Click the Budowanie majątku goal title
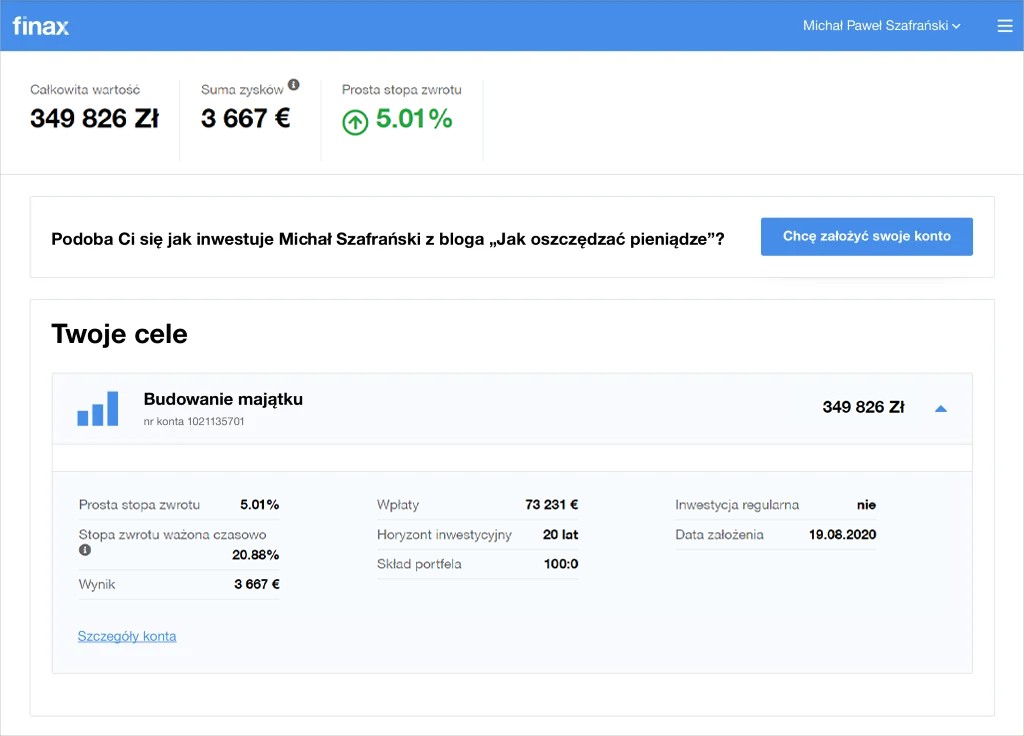 pyautogui.click(x=223, y=399)
